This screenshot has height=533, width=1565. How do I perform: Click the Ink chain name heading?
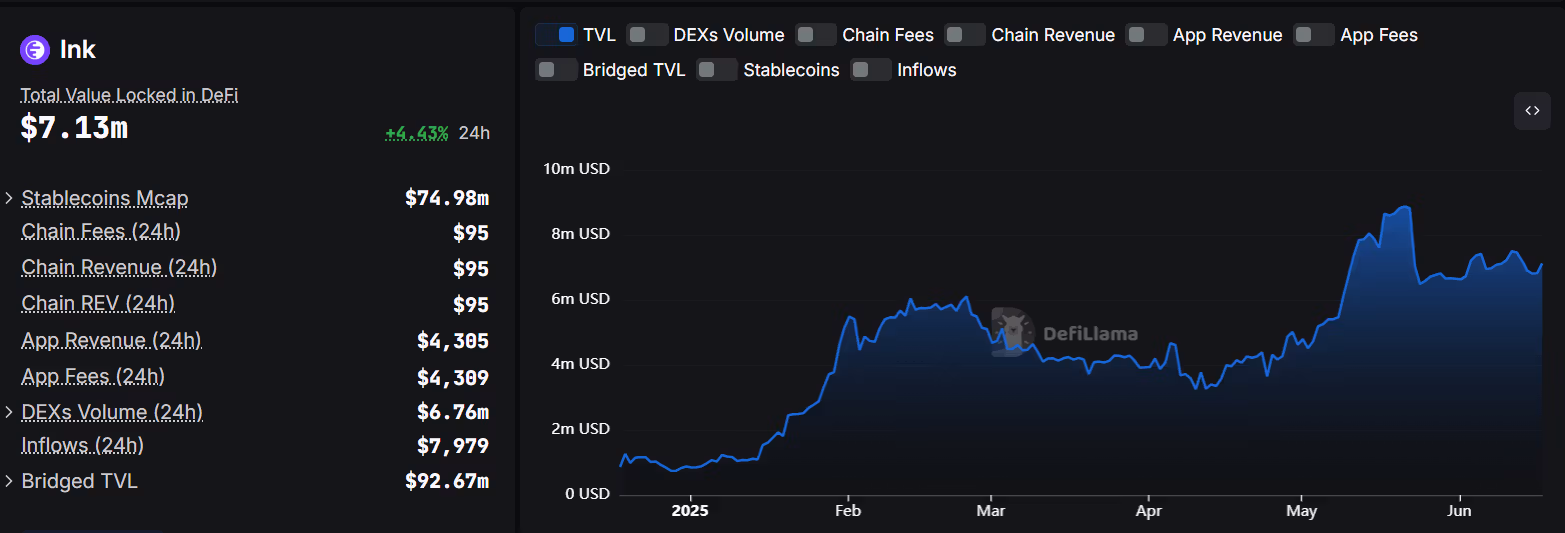point(78,49)
